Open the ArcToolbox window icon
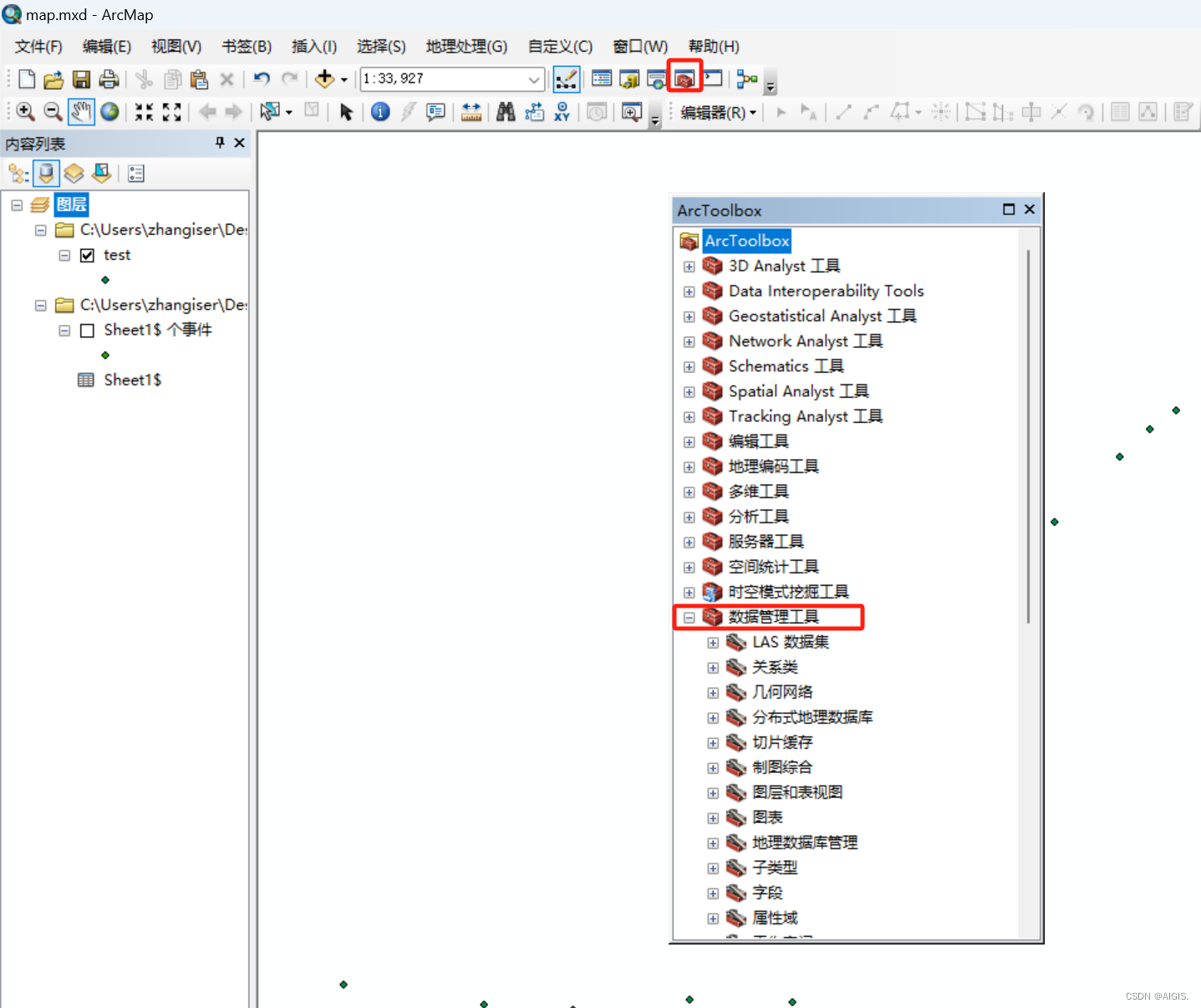Image resolution: width=1201 pixels, height=1008 pixels. 684,79
